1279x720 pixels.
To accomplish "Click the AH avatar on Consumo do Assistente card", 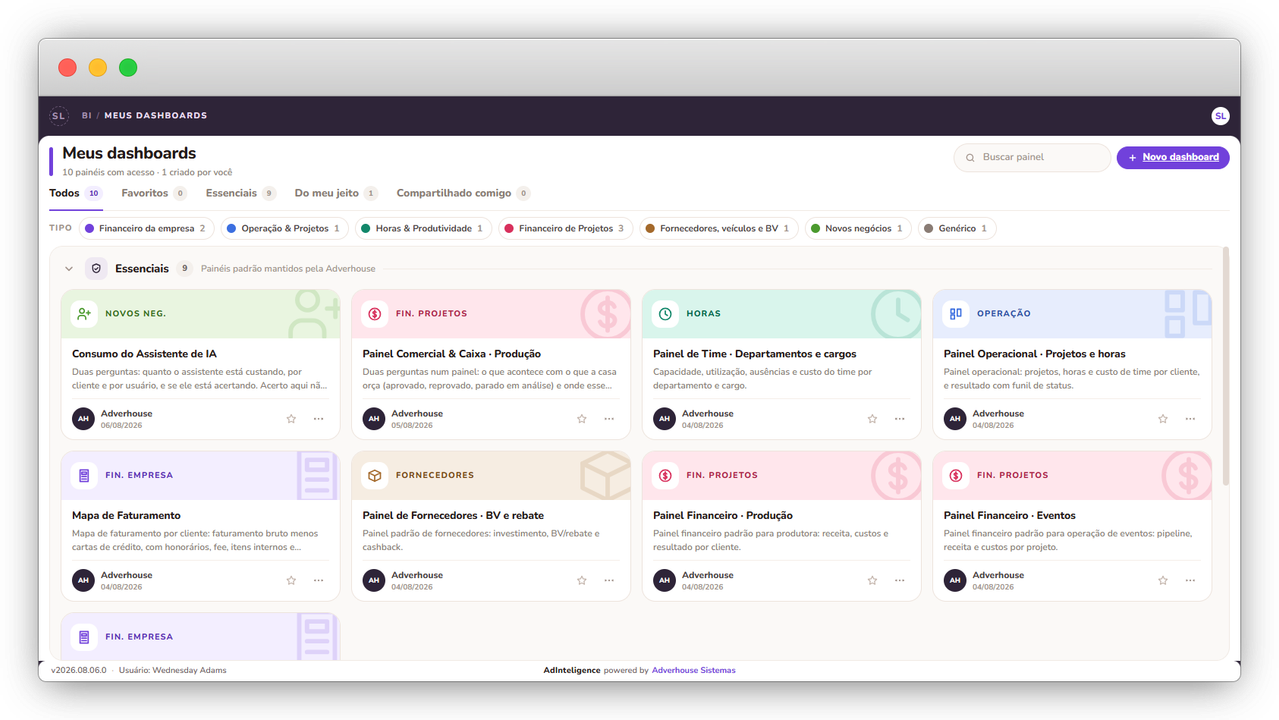I will 84,419.
